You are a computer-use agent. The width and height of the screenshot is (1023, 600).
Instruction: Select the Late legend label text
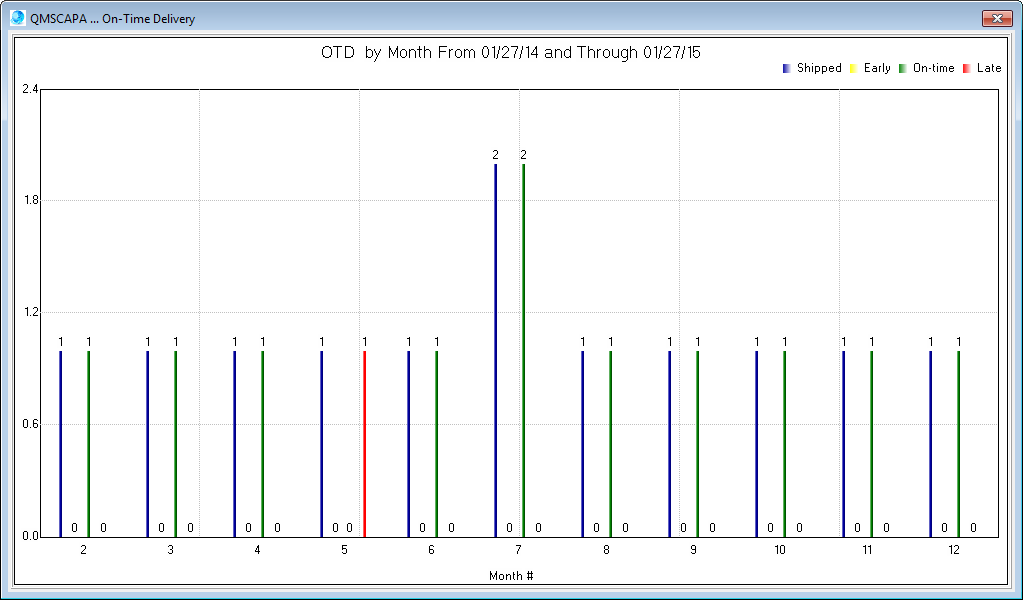[988, 68]
